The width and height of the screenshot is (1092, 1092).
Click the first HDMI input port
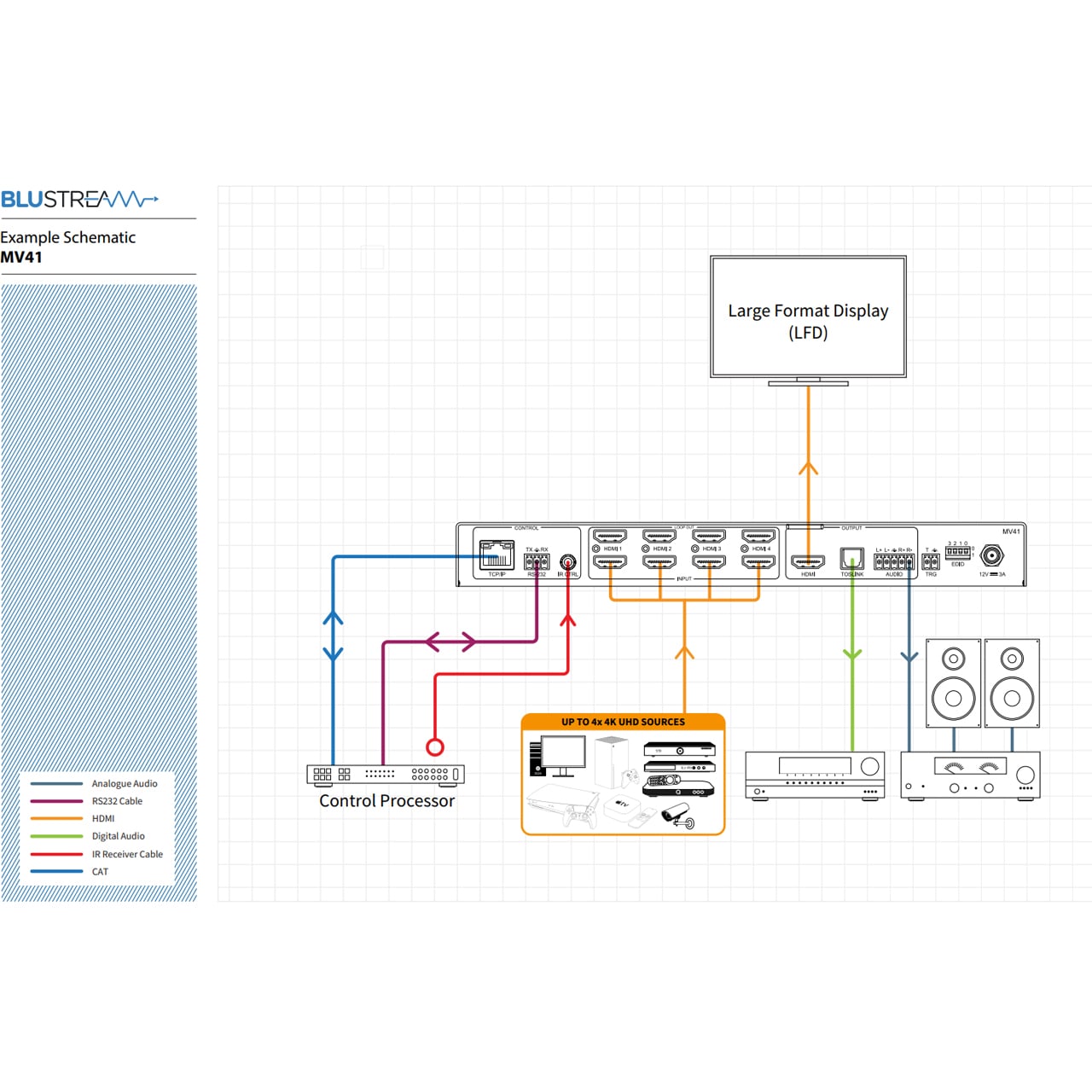(610, 562)
